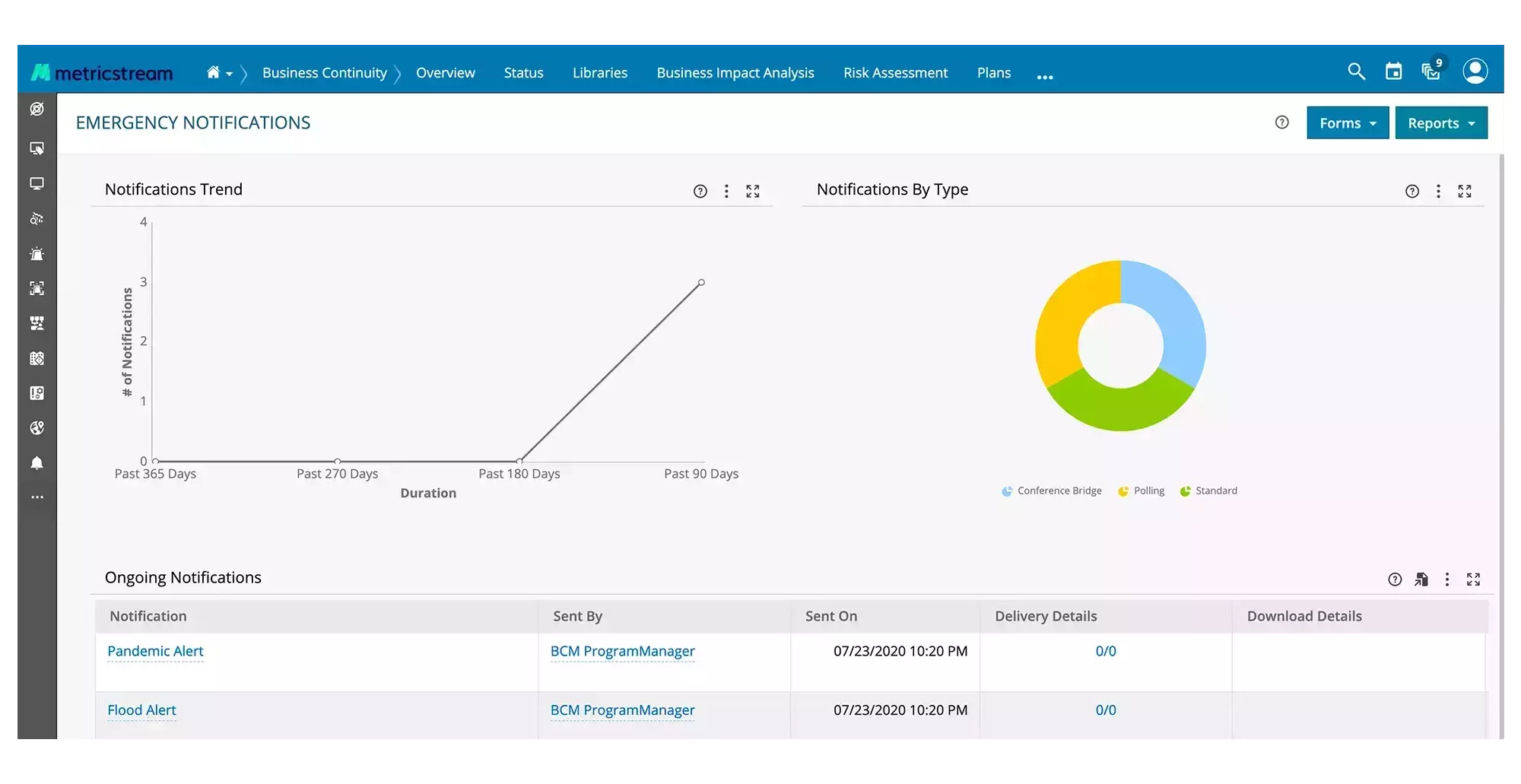1521x784 pixels.
Task: Toggle Polling legend entry
Action: point(1141,491)
